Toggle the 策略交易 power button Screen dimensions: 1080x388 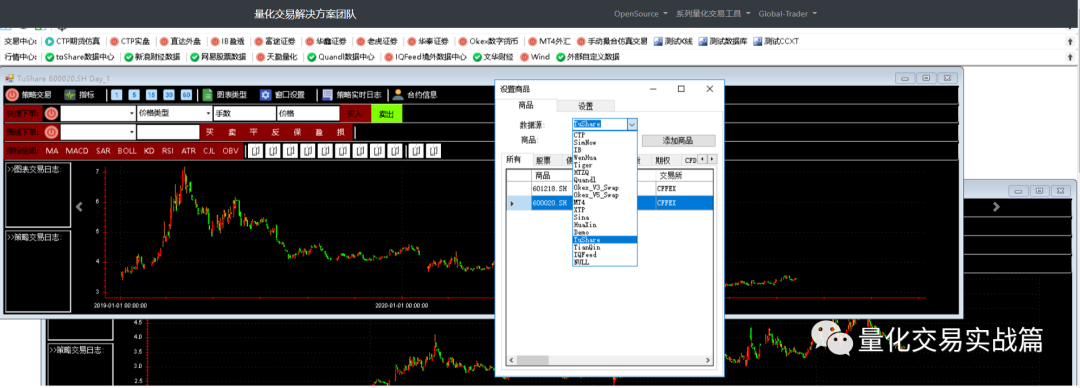coord(12,95)
